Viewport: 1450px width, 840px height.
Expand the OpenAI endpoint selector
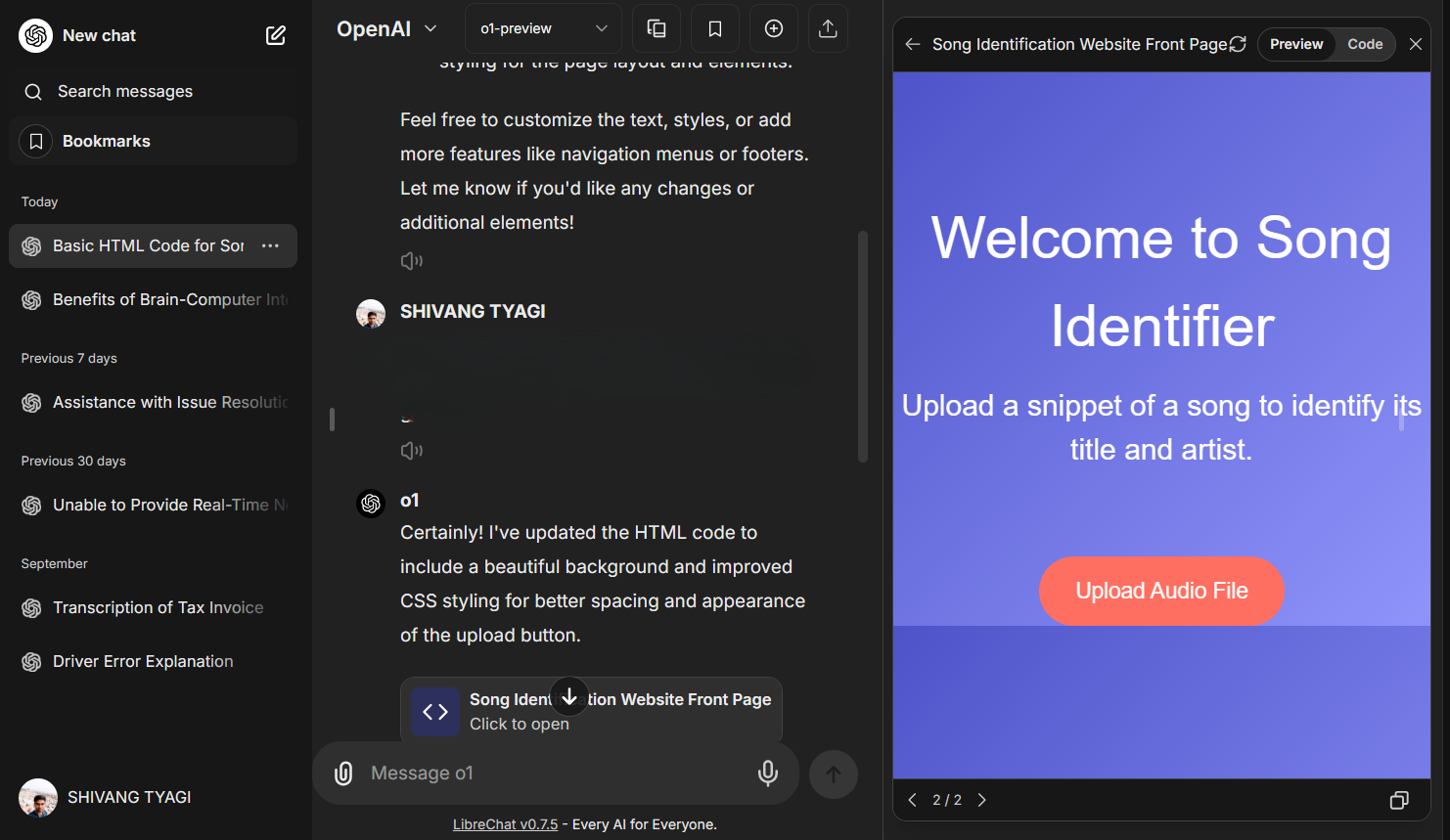coord(386,29)
